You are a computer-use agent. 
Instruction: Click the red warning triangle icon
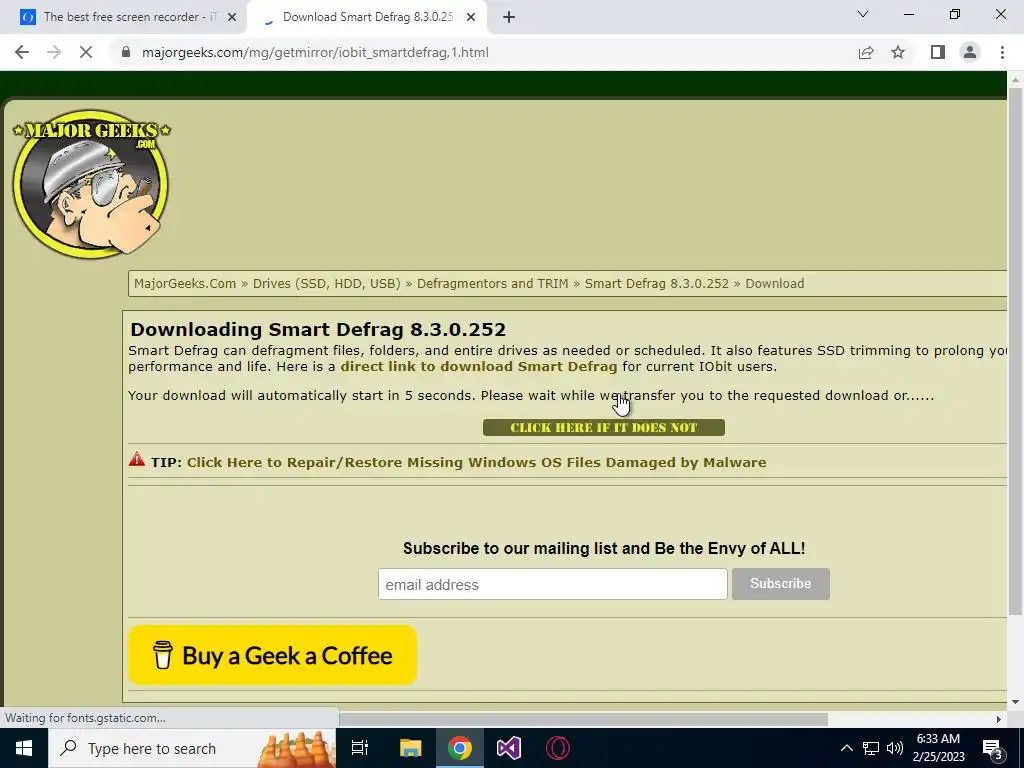[x=136, y=458]
